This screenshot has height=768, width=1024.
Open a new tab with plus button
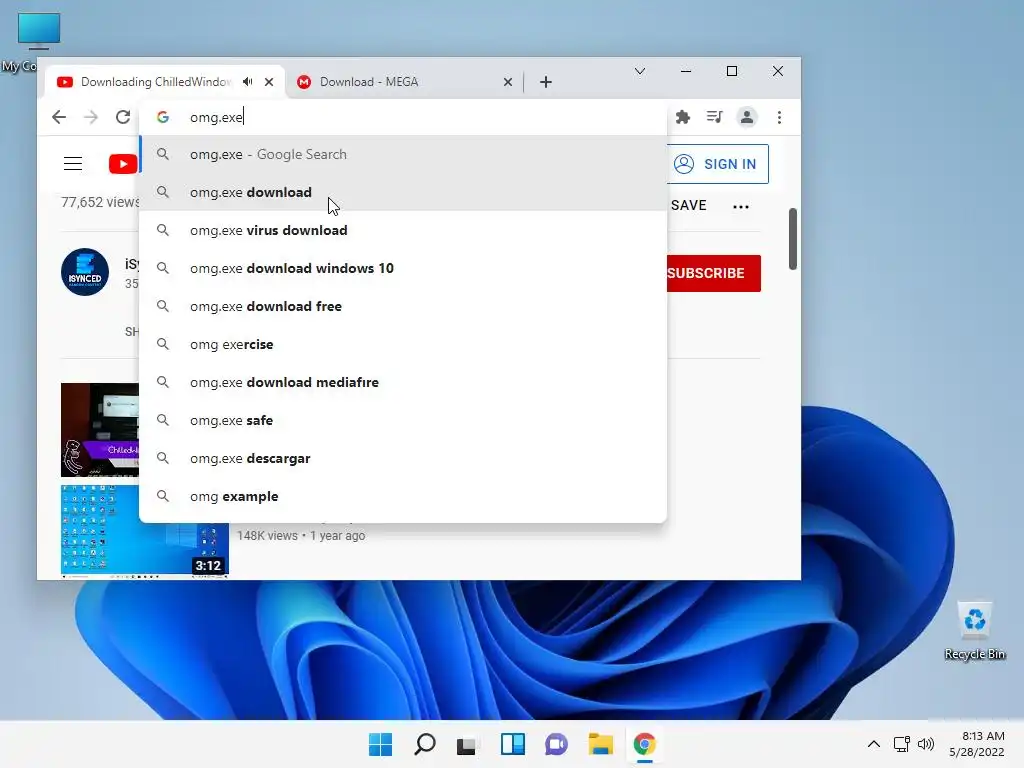(546, 82)
